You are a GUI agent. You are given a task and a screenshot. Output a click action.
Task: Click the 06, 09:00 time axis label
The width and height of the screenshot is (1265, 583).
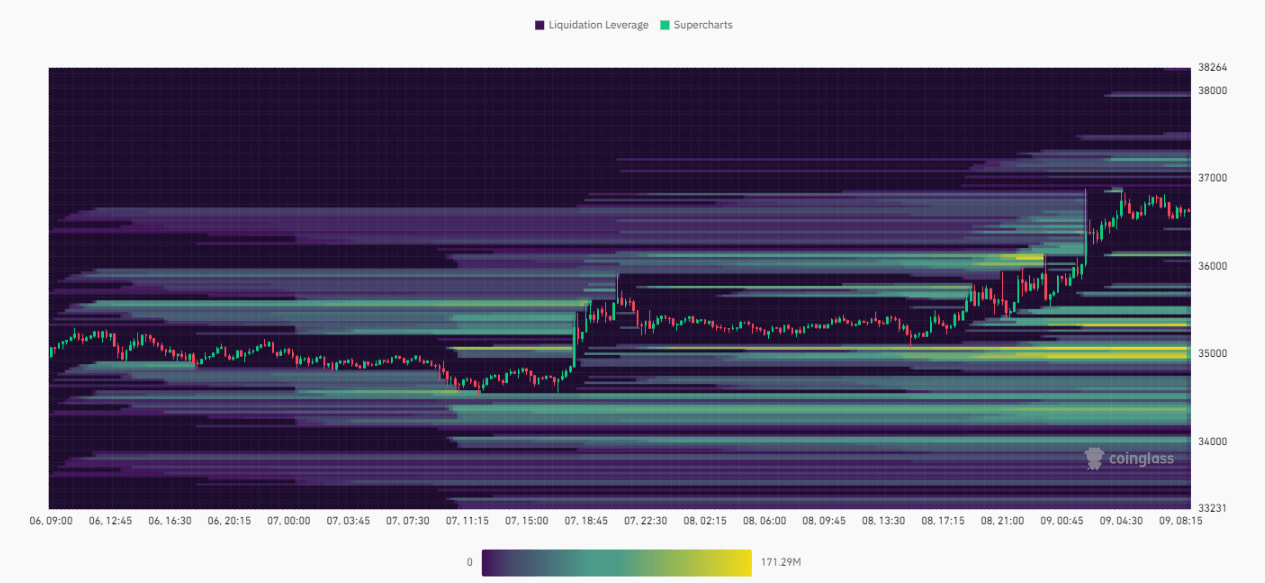pyautogui.click(x=51, y=521)
